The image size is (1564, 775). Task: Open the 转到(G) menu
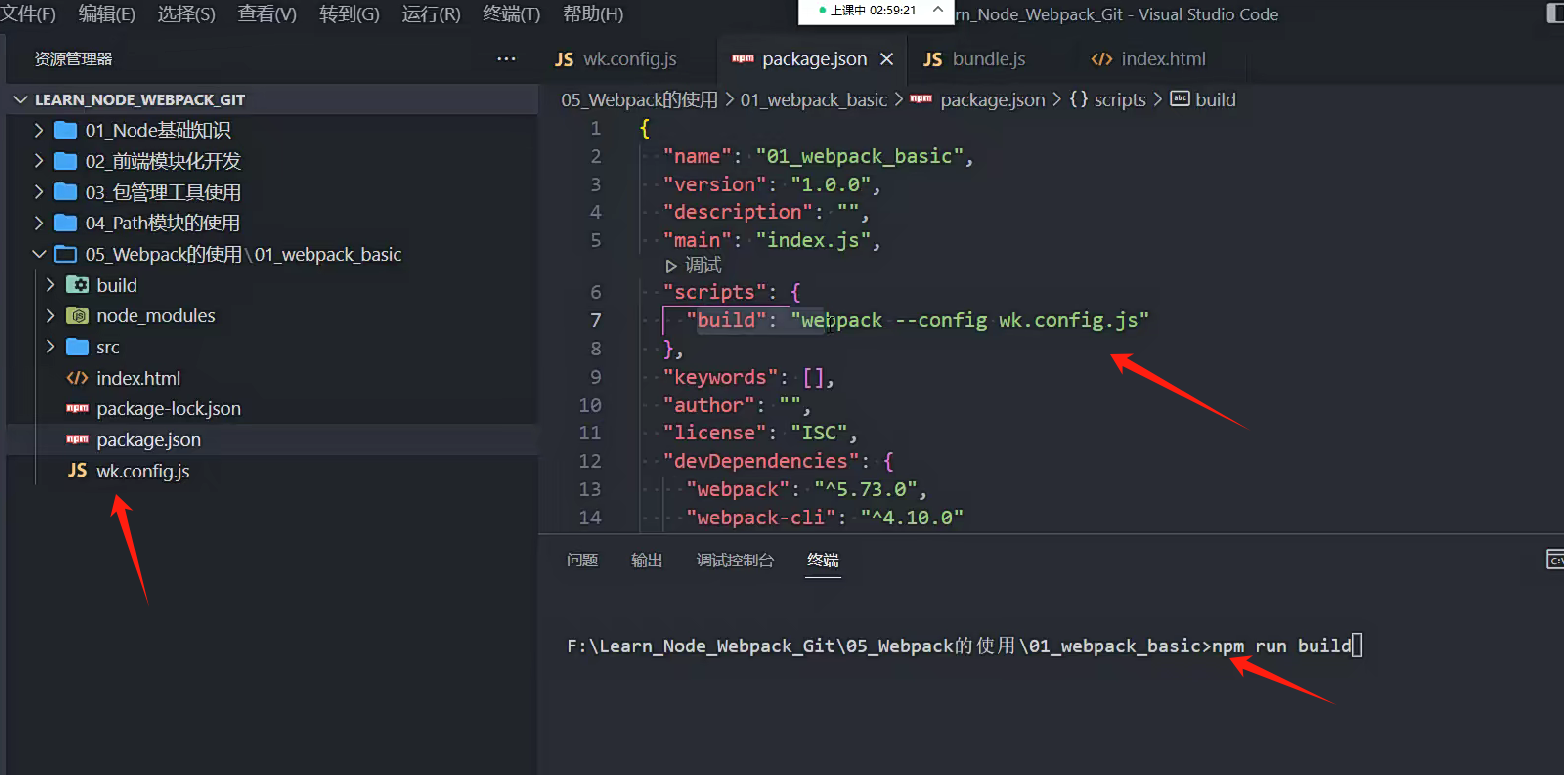(349, 14)
